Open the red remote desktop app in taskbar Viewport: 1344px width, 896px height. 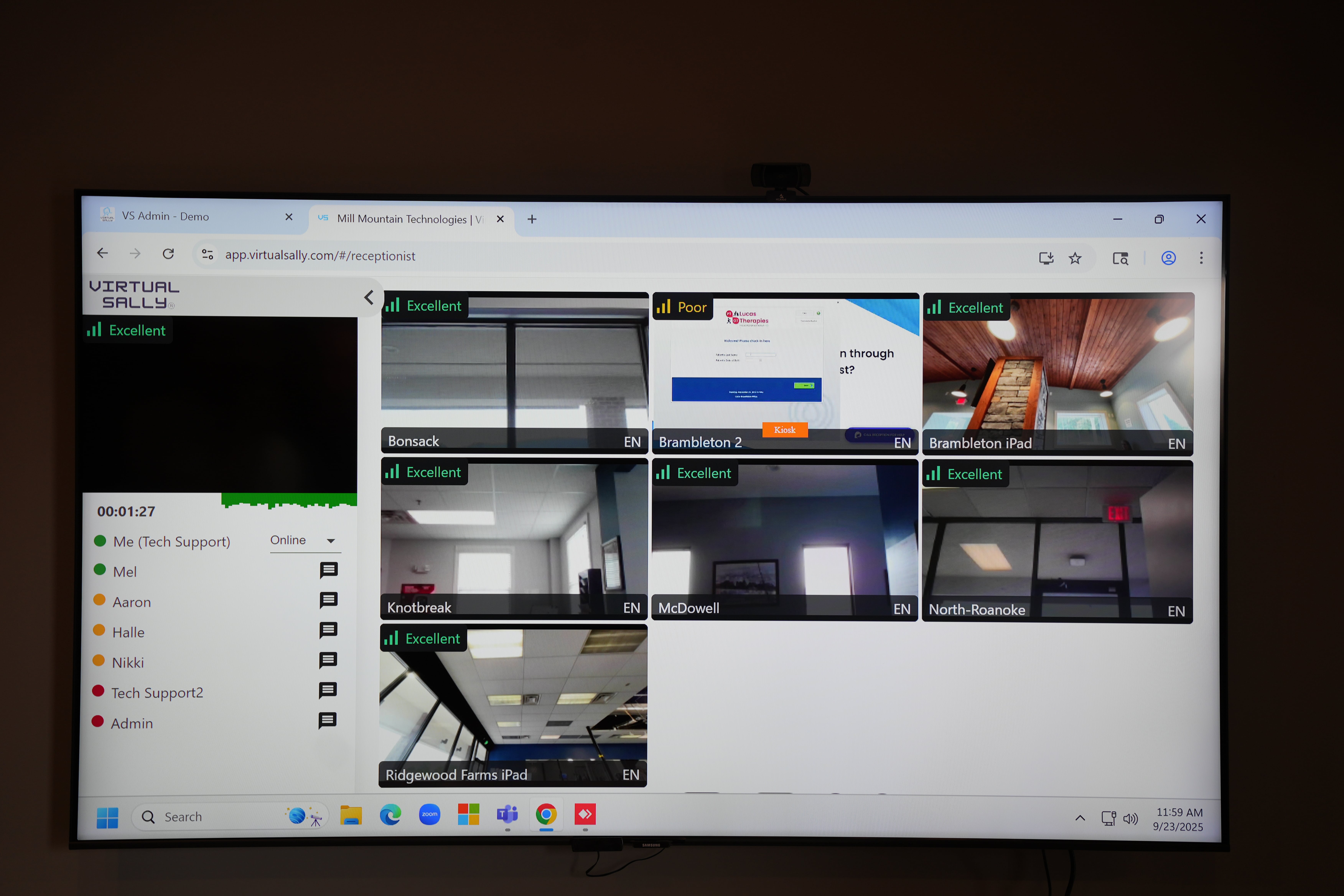tap(585, 814)
